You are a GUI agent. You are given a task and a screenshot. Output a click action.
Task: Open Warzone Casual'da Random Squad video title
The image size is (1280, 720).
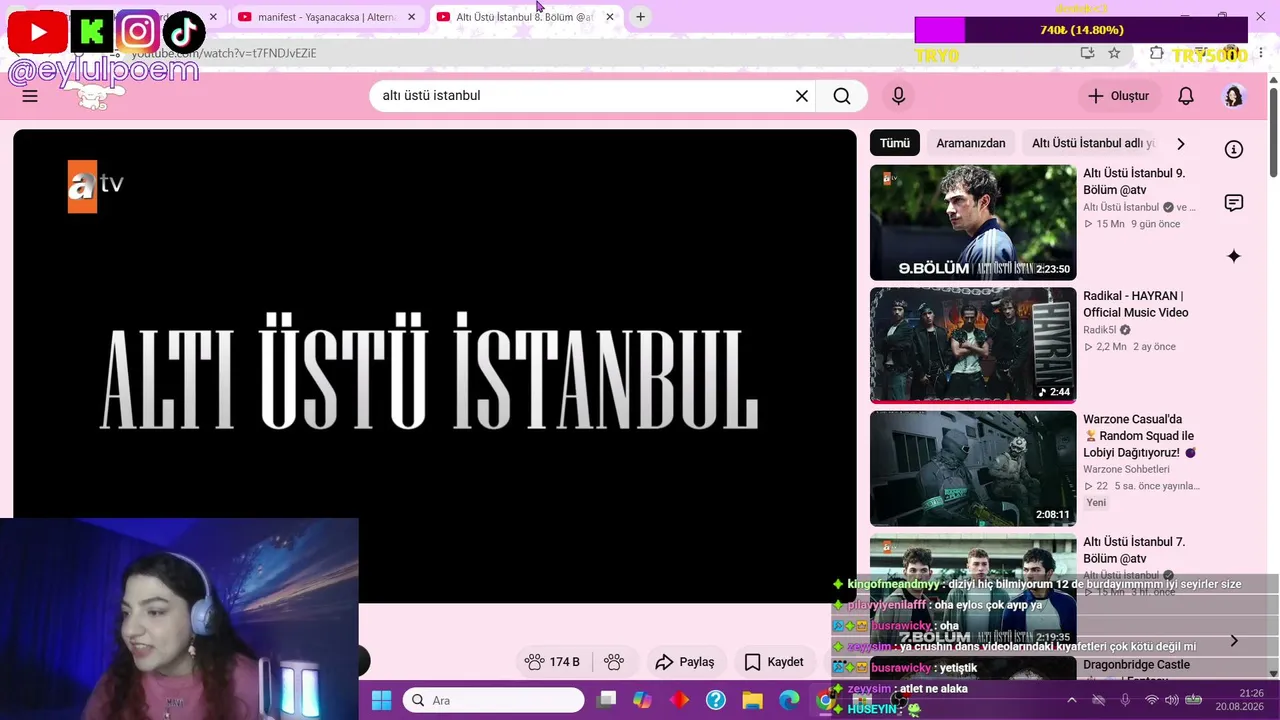click(1139, 436)
